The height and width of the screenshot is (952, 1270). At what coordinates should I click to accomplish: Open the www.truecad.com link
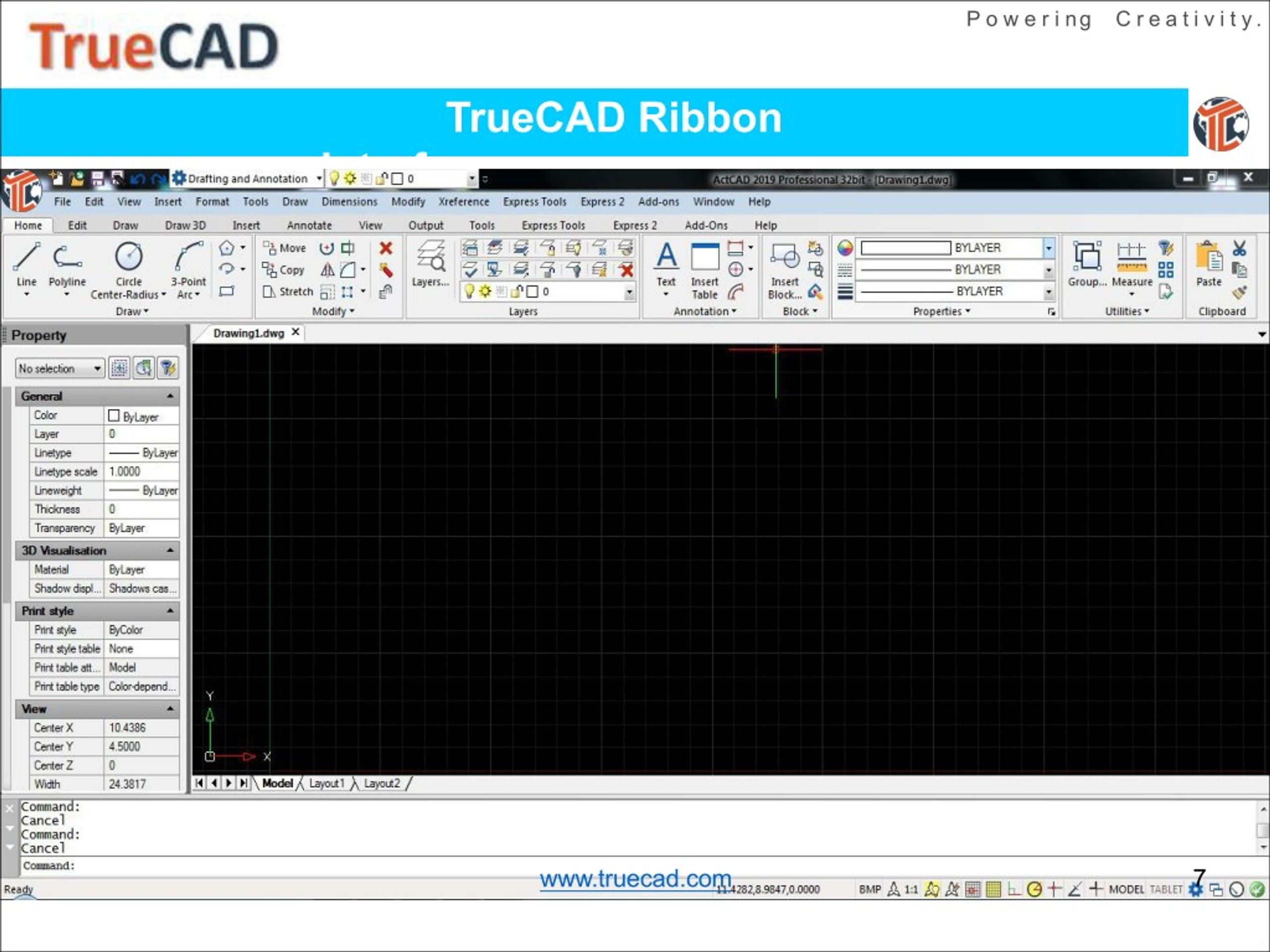click(x=635, y=879)
